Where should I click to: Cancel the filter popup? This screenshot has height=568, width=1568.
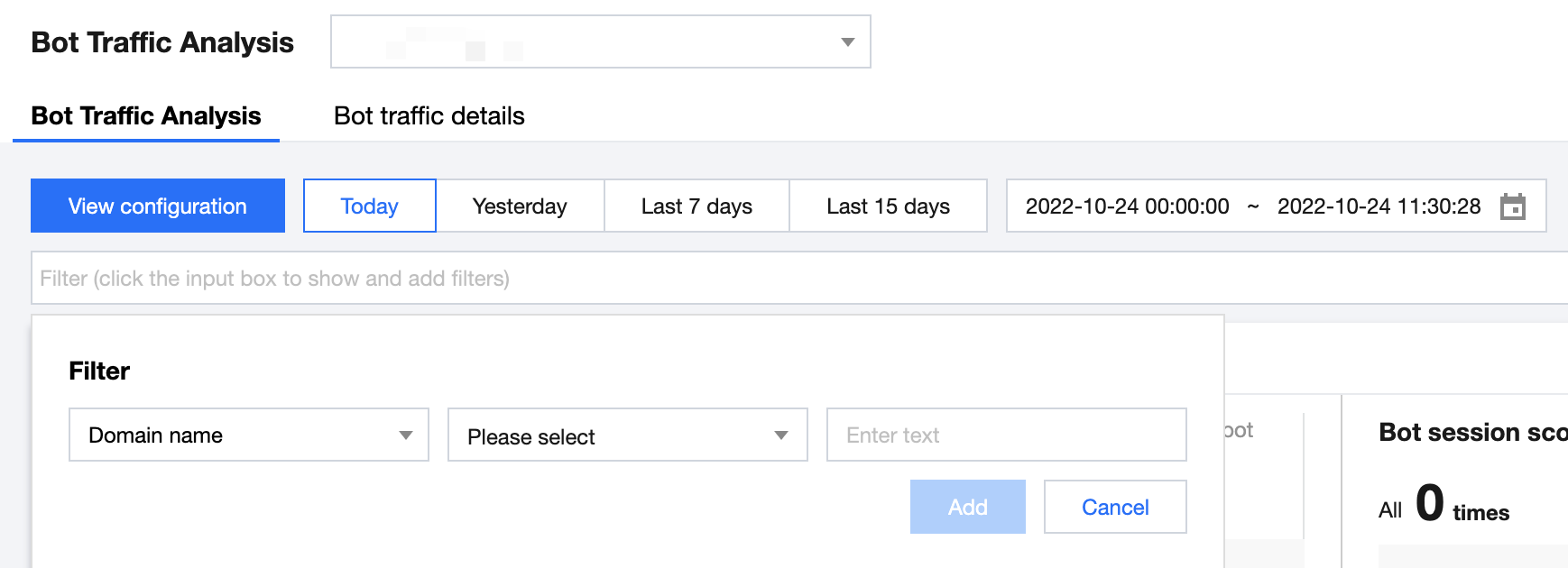point(1115,507)
